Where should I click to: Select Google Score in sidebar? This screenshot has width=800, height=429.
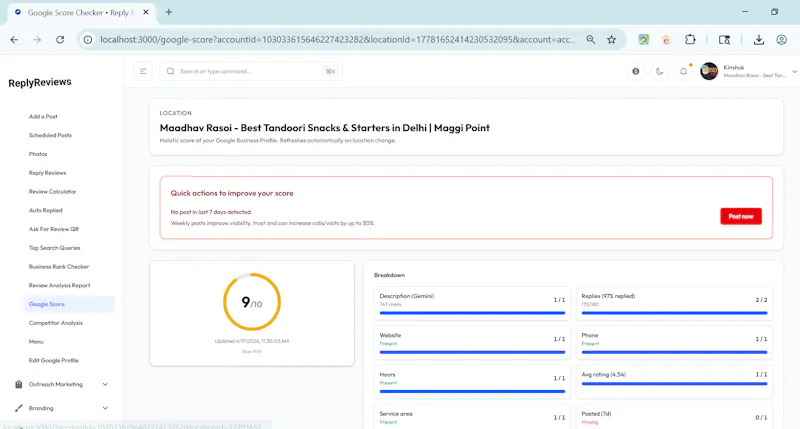click(69, 304)
